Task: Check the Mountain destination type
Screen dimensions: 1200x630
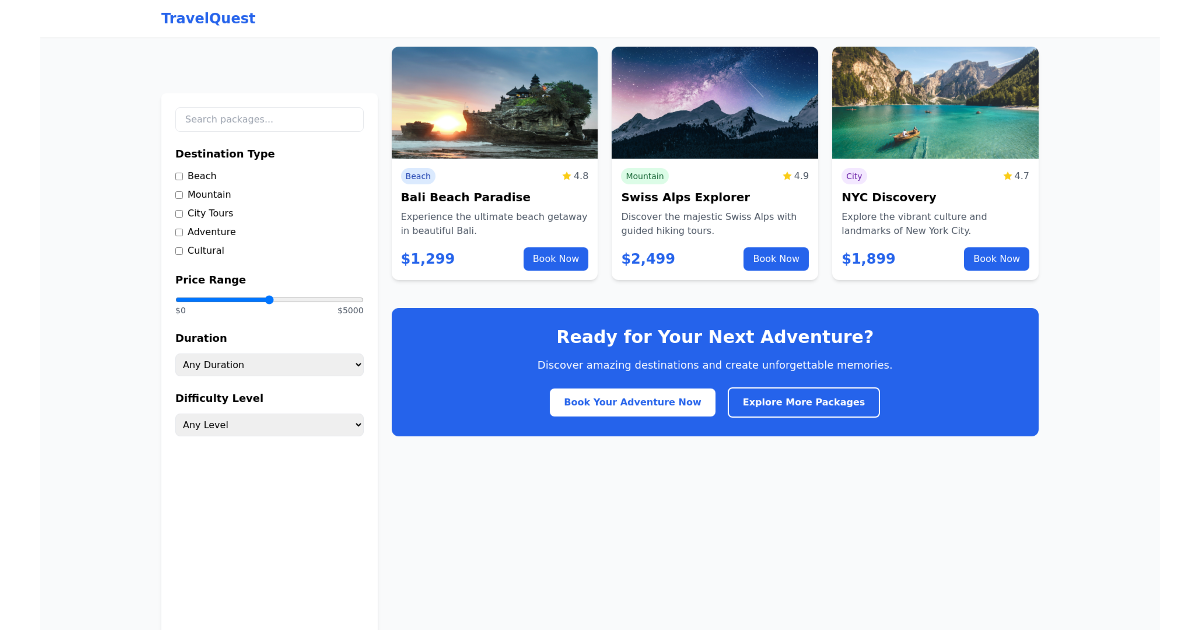Action: [x=178, y=194]
